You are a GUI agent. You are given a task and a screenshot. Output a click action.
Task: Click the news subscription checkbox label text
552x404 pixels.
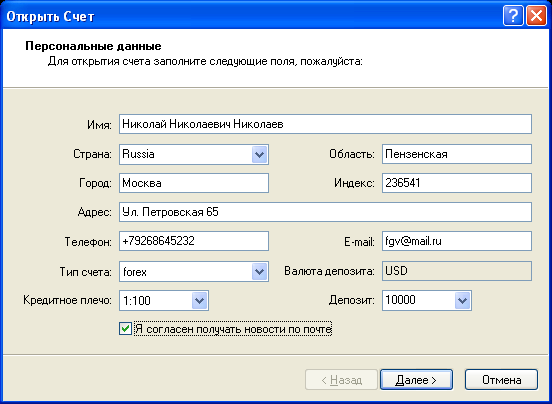coord(233,329)
